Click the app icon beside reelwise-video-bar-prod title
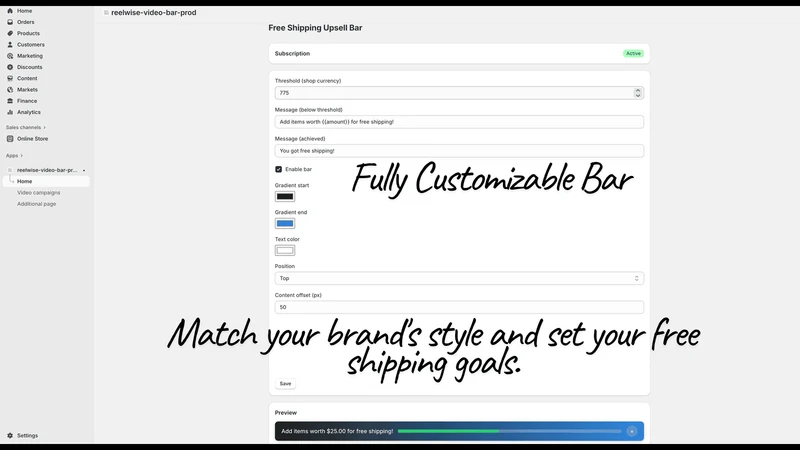Screen dimensions: 800x450 point(106,12)
